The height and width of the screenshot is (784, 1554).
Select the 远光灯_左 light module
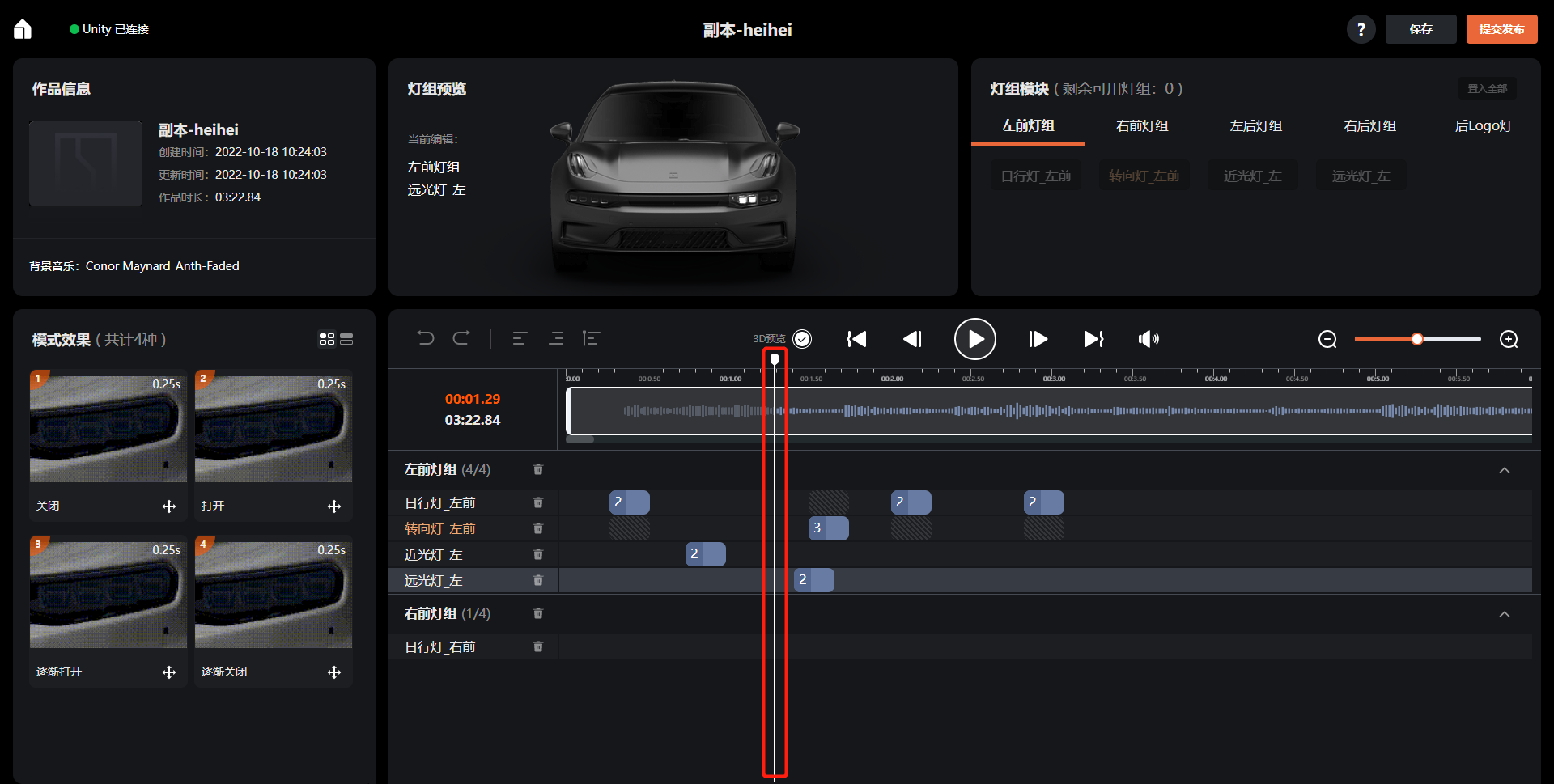(x=1361, y=176)
